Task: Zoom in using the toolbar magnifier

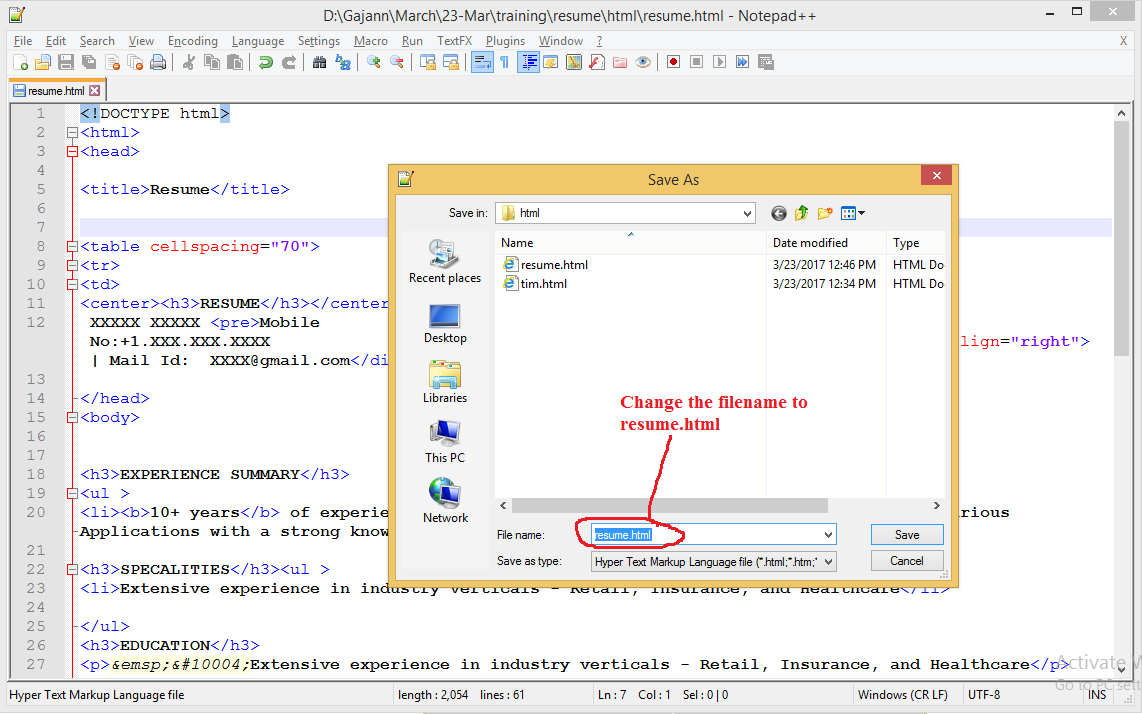Action: (x=374, y=63)
